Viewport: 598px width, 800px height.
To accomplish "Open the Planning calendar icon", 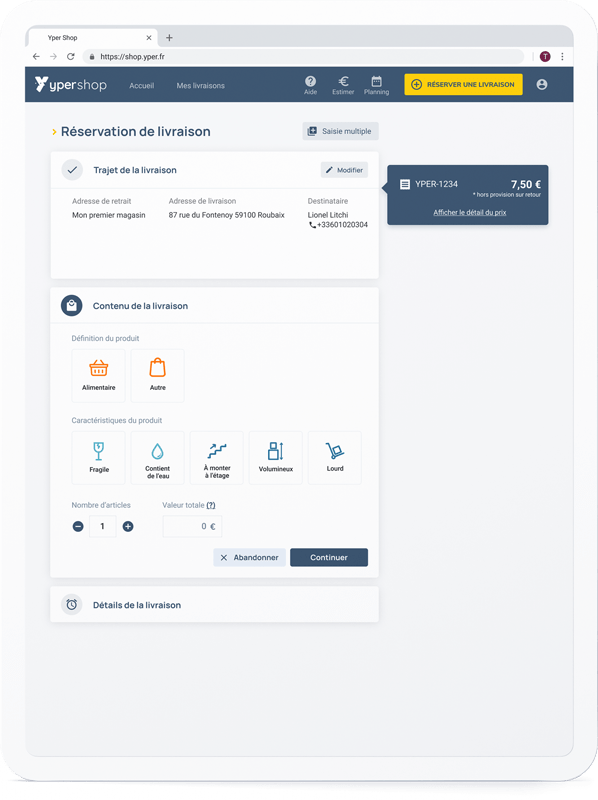I will coord(377,85).
